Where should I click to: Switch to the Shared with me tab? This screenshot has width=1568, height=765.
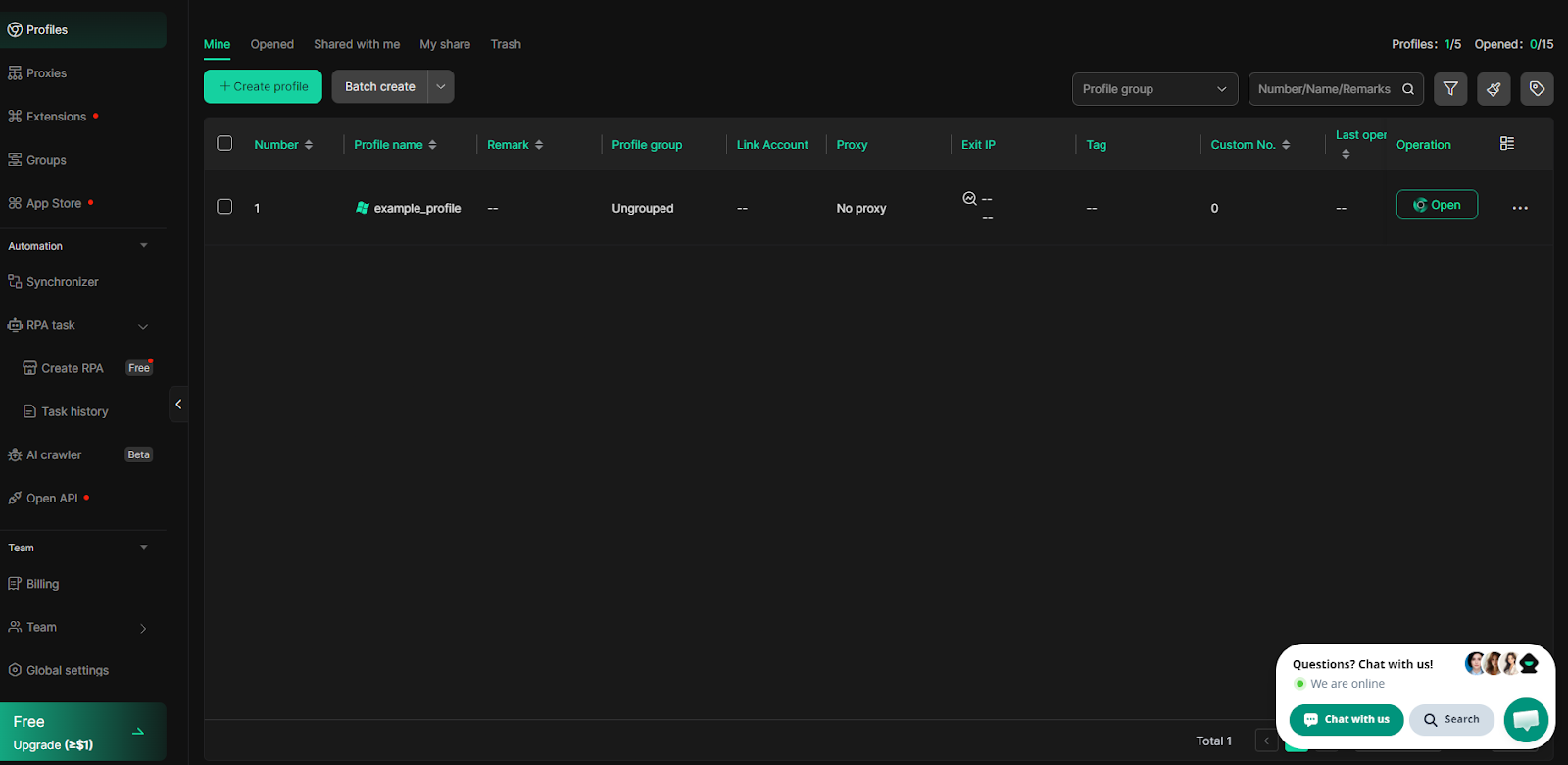[x=357, y=44]
